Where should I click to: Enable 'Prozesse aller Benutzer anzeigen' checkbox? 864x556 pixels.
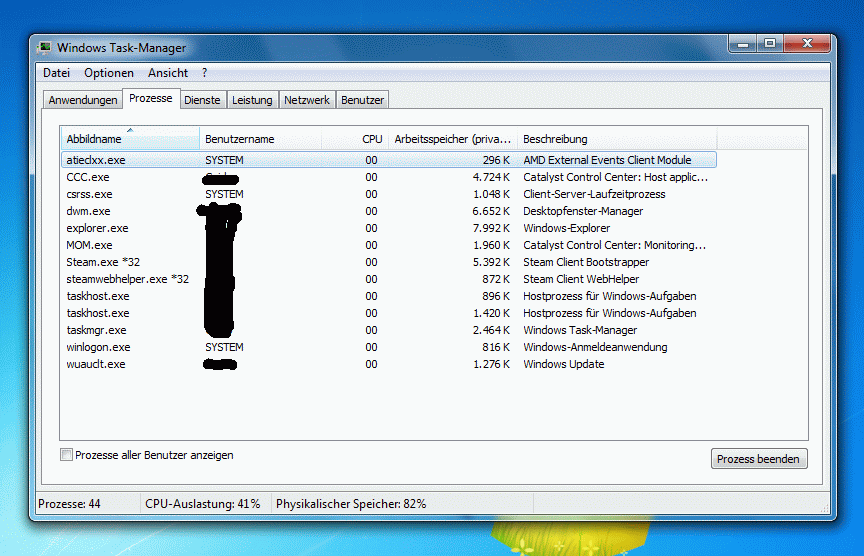[x=66, y=455]
